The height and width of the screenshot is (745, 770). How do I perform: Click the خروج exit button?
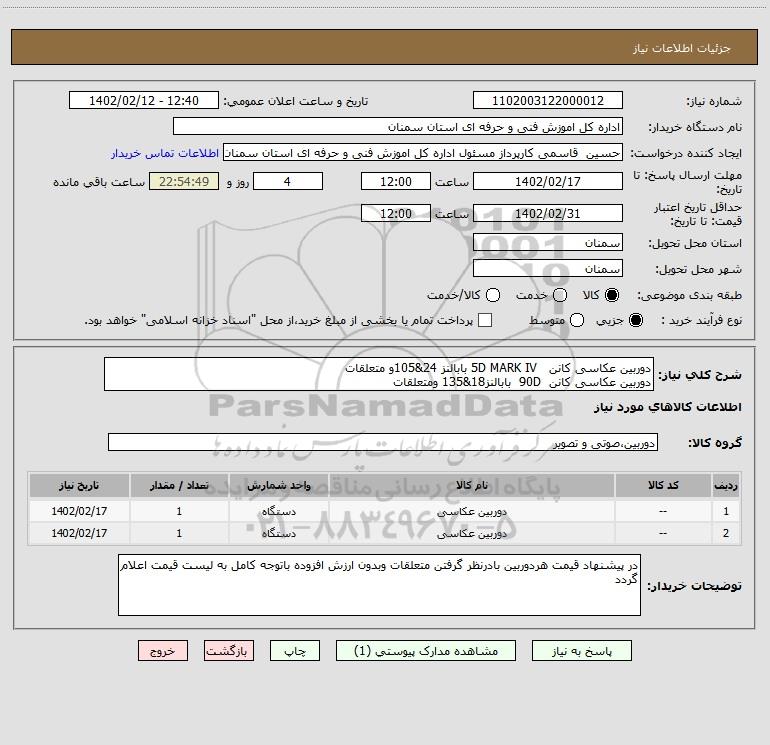[163, 651]
